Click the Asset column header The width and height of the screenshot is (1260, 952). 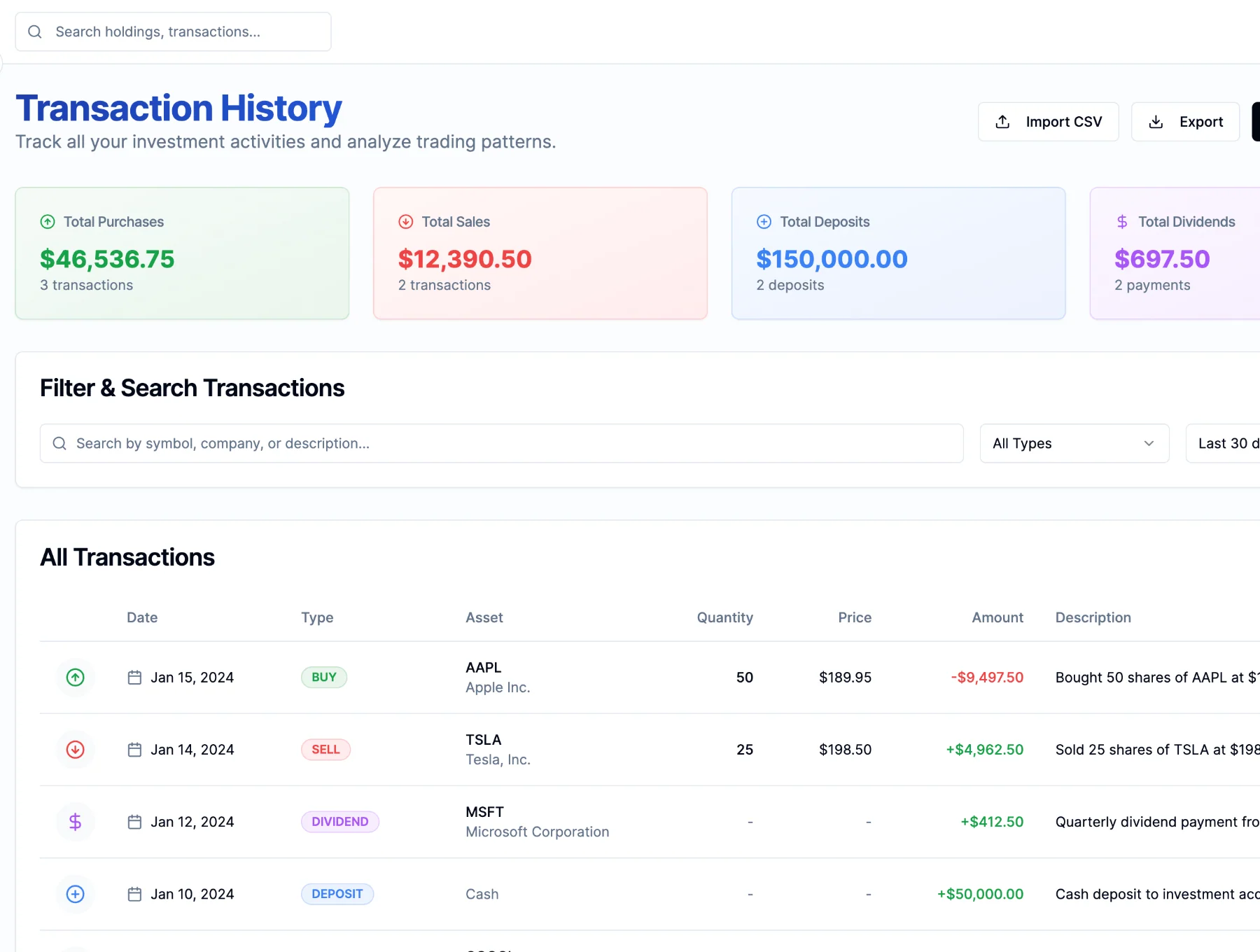(x=484, y=617)
